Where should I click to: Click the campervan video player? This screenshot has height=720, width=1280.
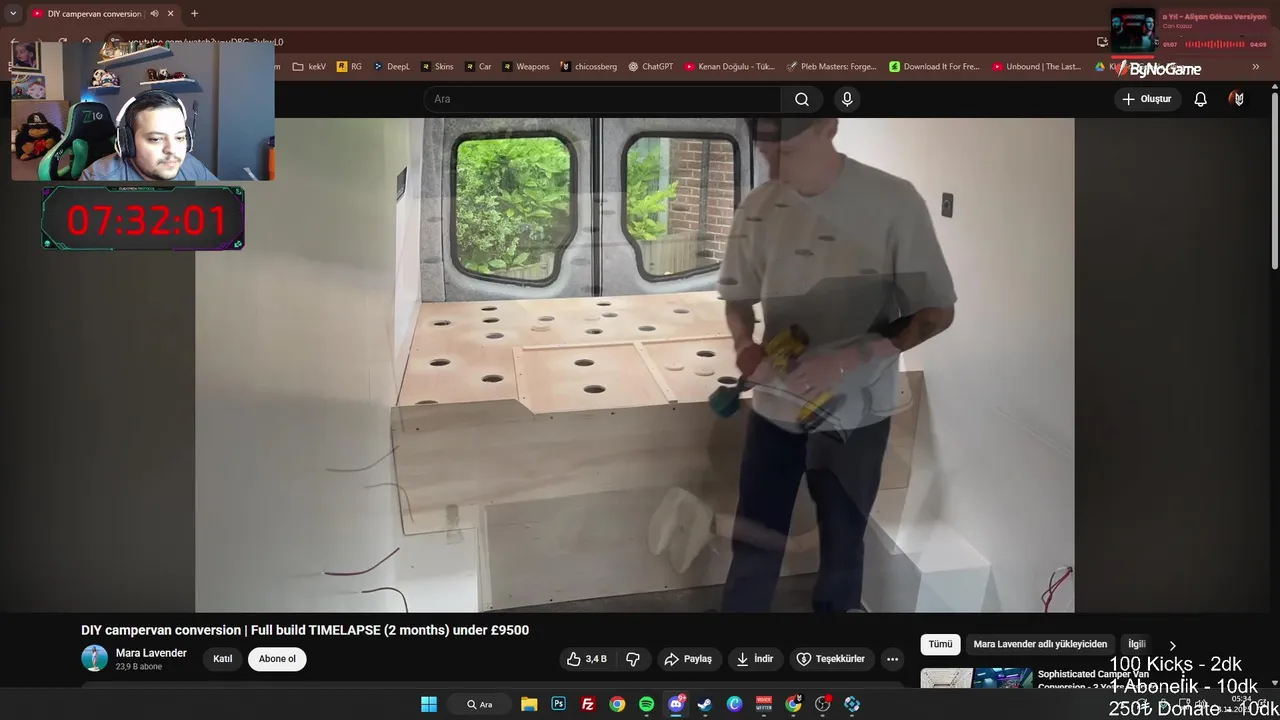click(634, 365)
